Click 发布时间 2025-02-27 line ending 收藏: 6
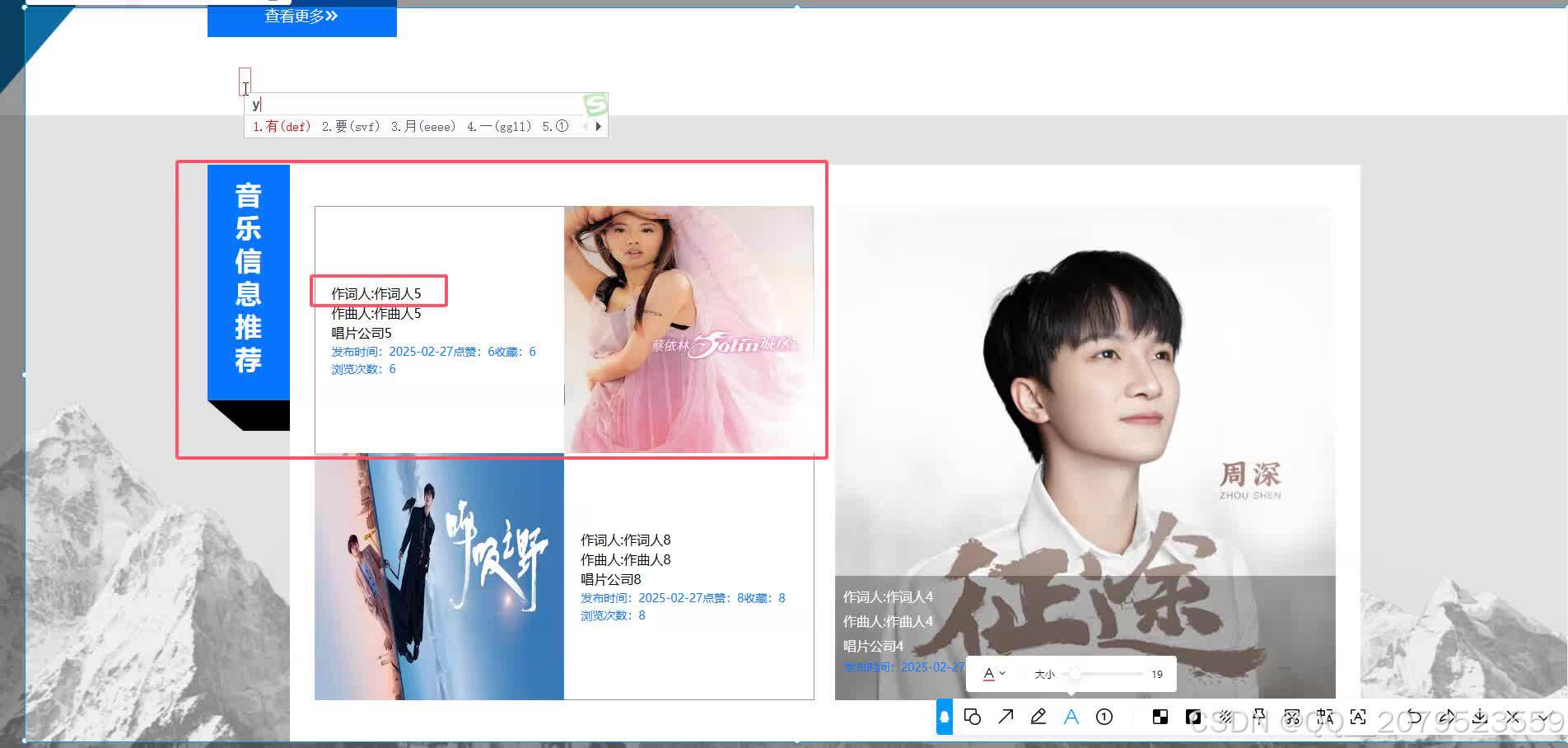 pos(434,352)
